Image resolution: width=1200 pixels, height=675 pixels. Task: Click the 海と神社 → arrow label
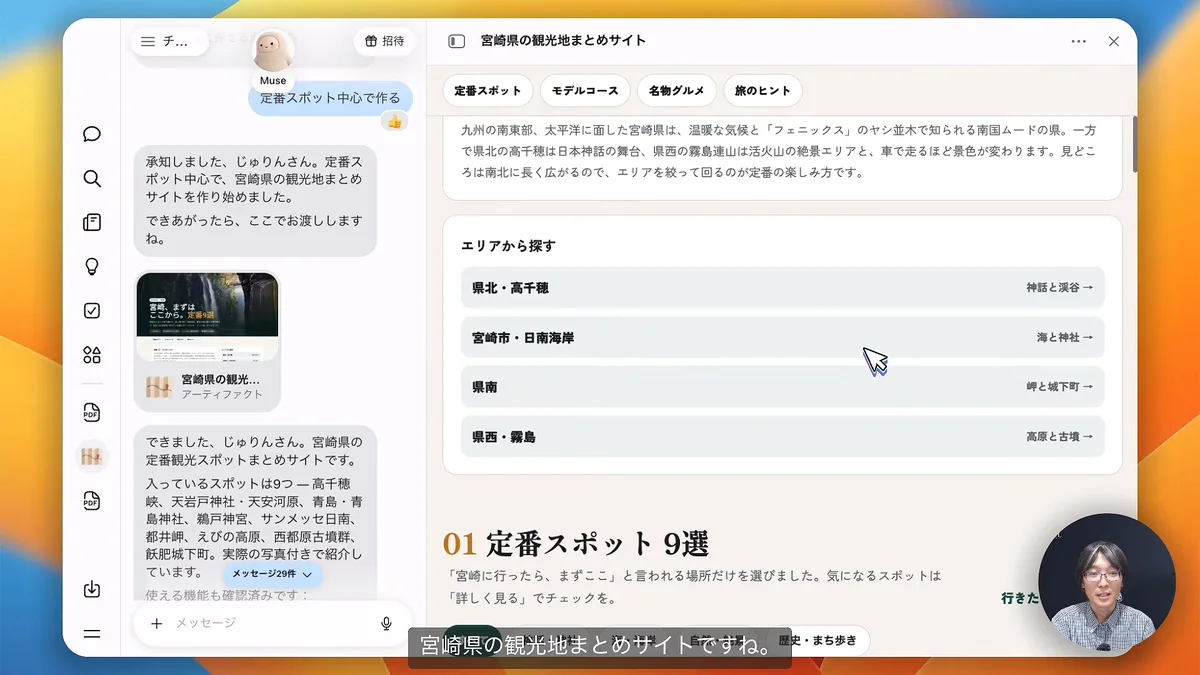[1065, 337]
